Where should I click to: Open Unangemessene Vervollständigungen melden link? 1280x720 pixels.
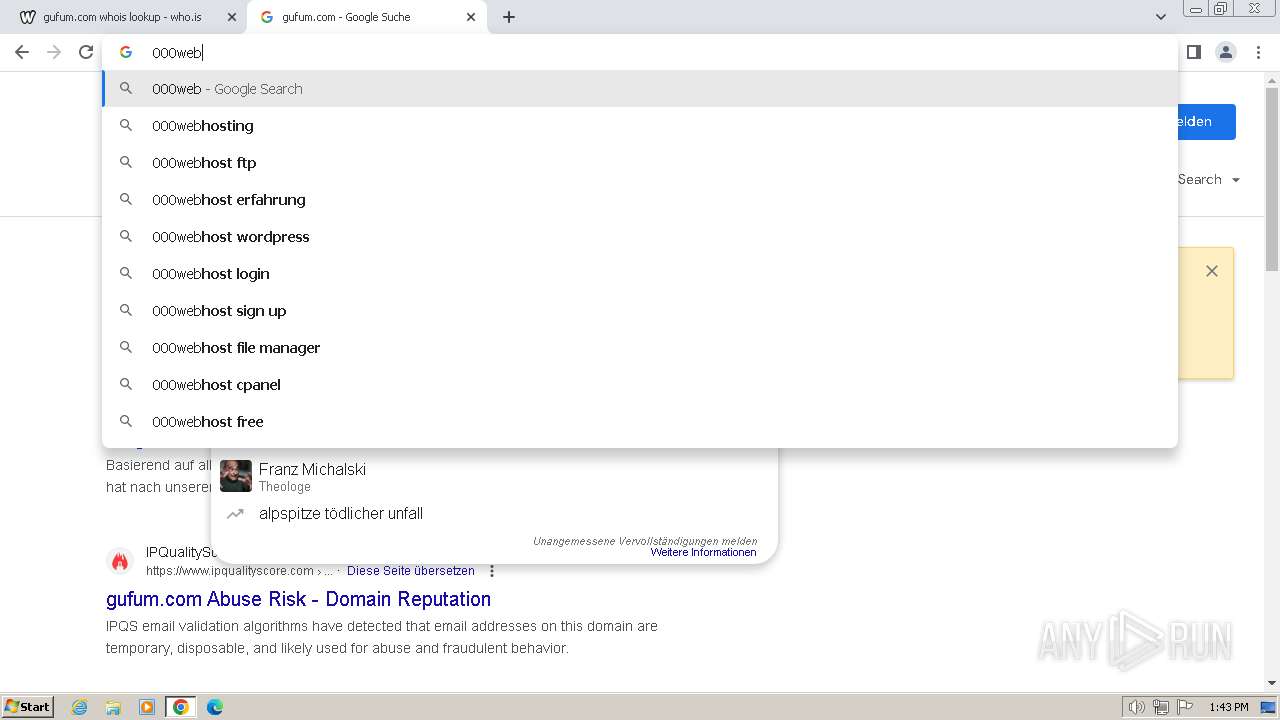(x=645, y=541)
